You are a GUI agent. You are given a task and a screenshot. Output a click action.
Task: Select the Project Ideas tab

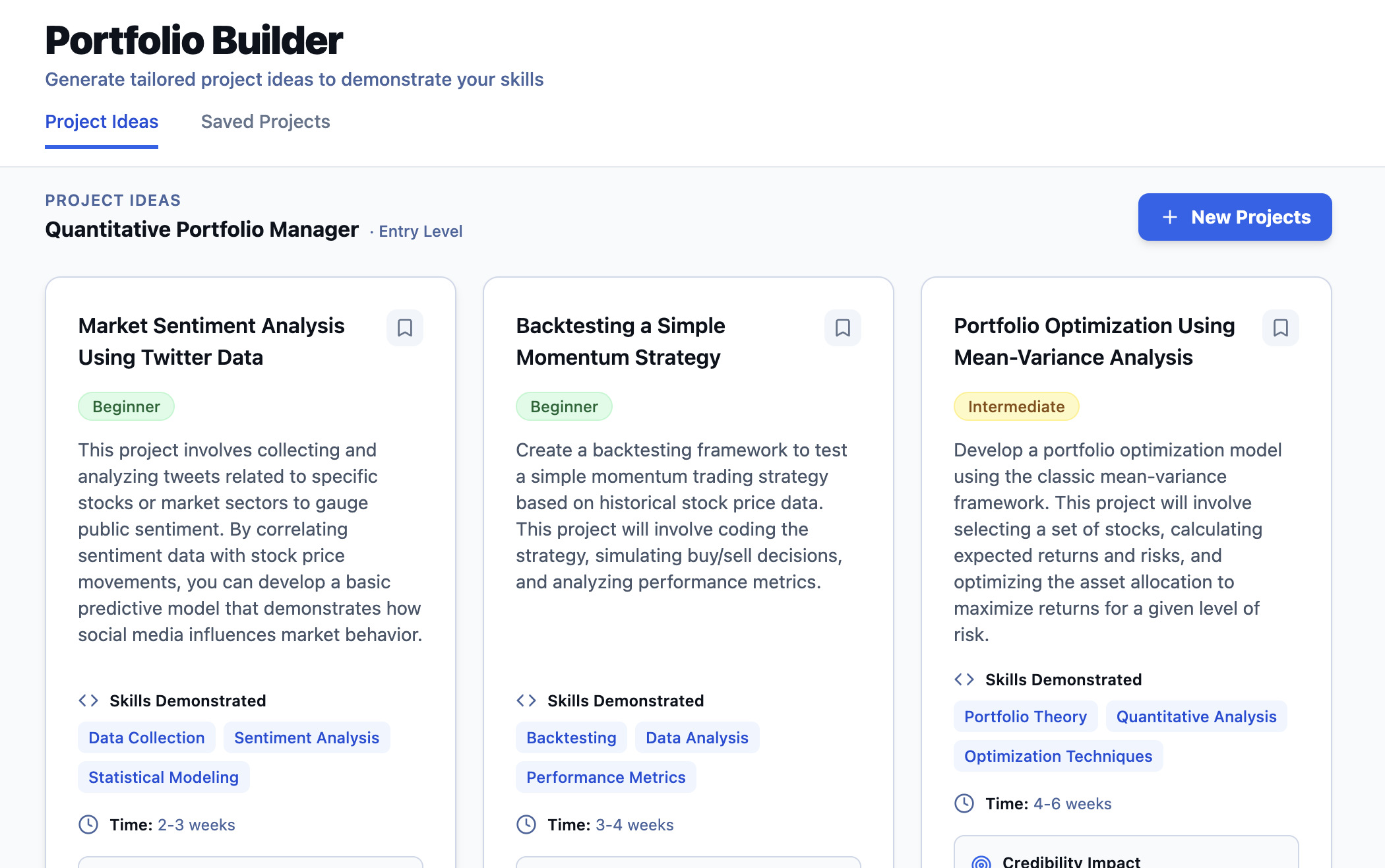point(102,122)
